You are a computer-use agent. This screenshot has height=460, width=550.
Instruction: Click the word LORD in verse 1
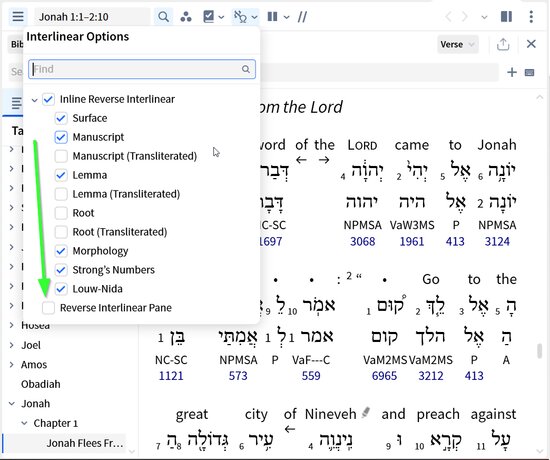point(362,145)
